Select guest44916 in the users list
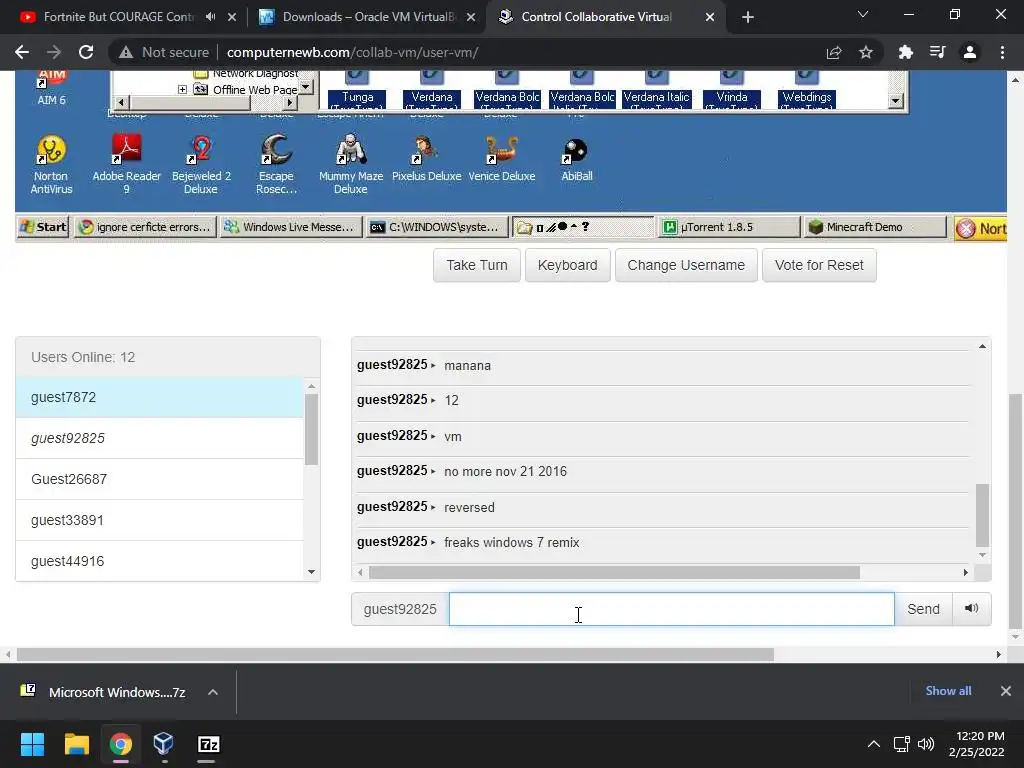The width and height of the screenshot is (1024, 768). click(x=159, y=561)
